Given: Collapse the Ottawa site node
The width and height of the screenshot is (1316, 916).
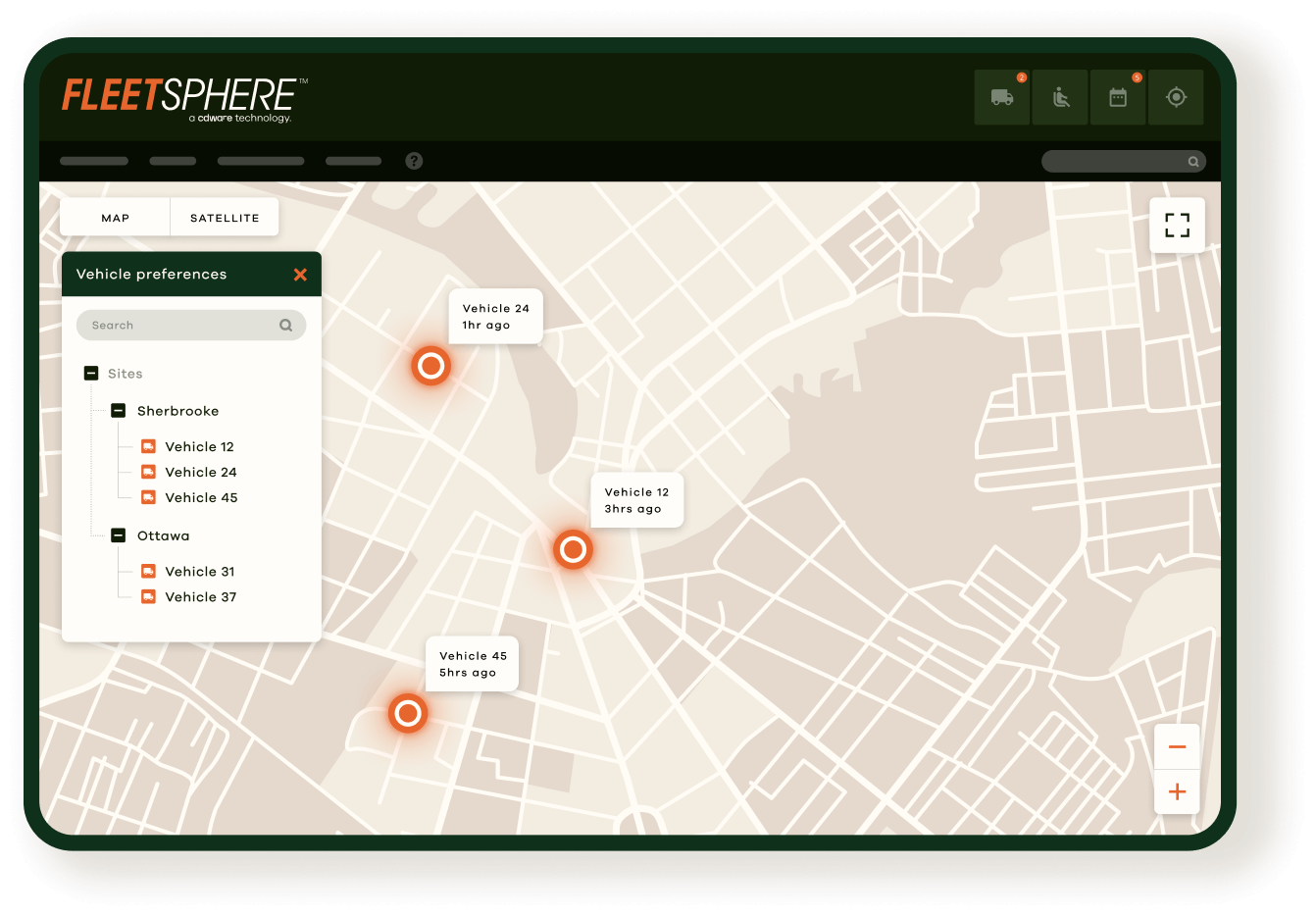Looking at the screenshot, I should coord(119,535).
